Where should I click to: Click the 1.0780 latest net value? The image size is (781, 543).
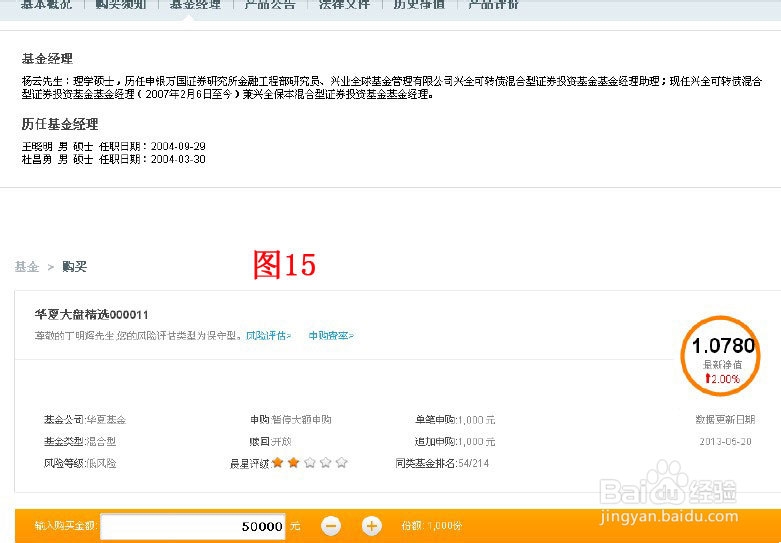coord(723,346)
